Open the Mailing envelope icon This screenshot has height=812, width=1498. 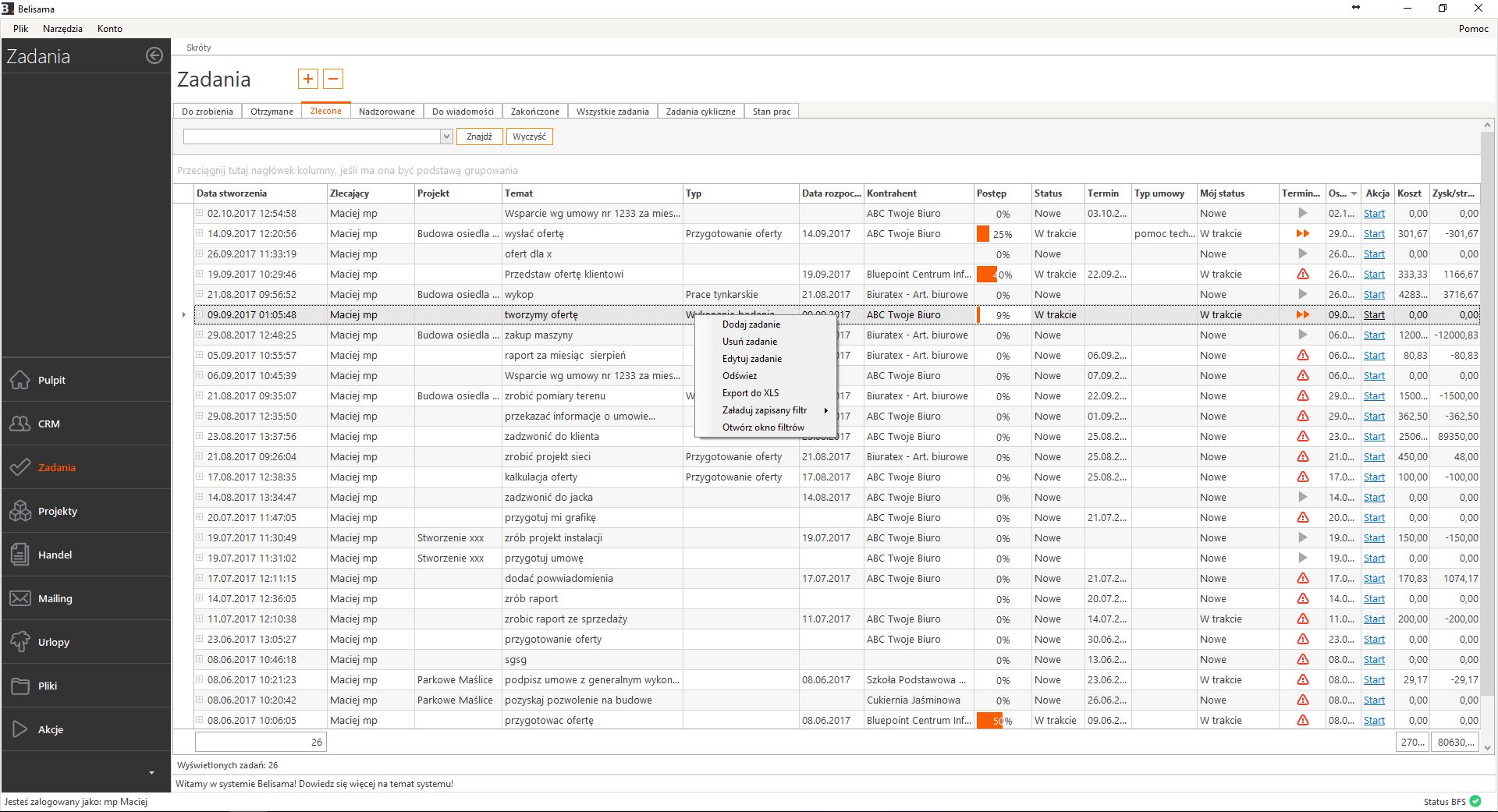coord(20,598)
